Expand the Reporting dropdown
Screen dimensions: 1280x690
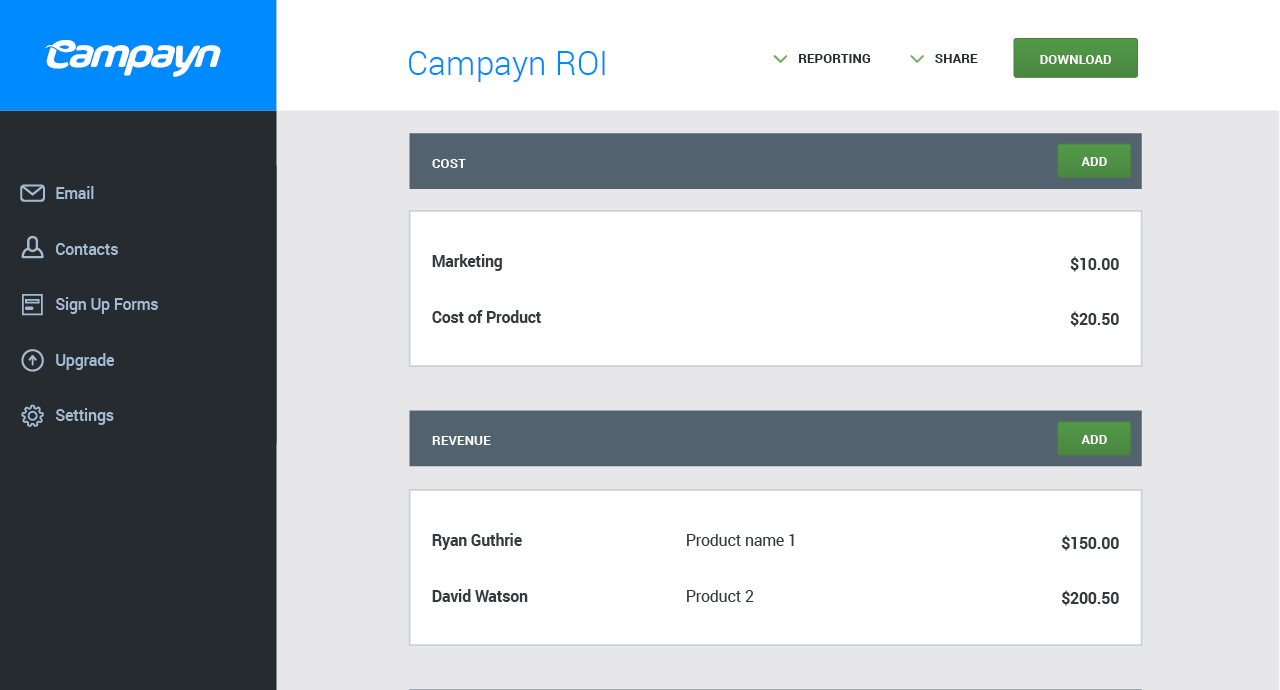click(822, 59)
